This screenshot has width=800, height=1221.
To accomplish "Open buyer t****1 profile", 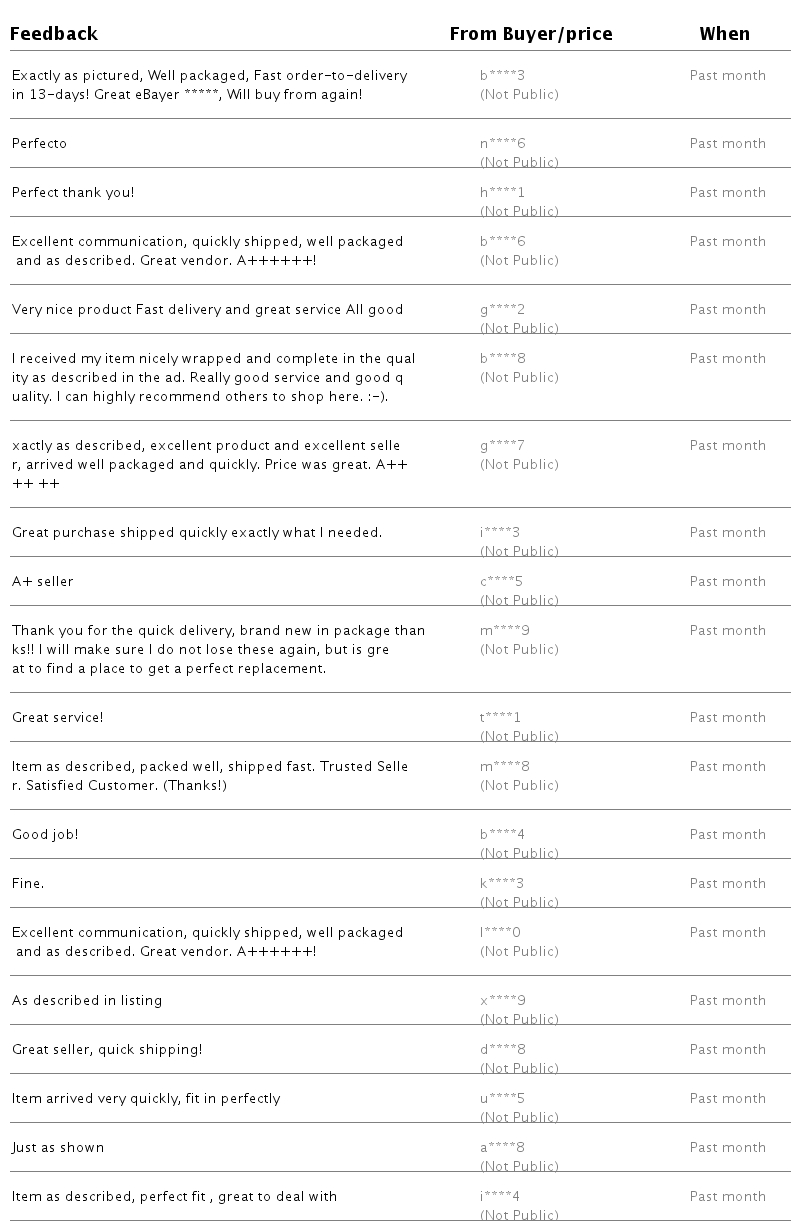I will 501,717.
